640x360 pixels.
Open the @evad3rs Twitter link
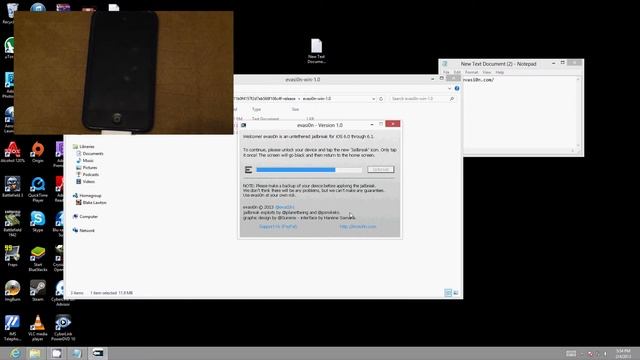tap(284, 207)
